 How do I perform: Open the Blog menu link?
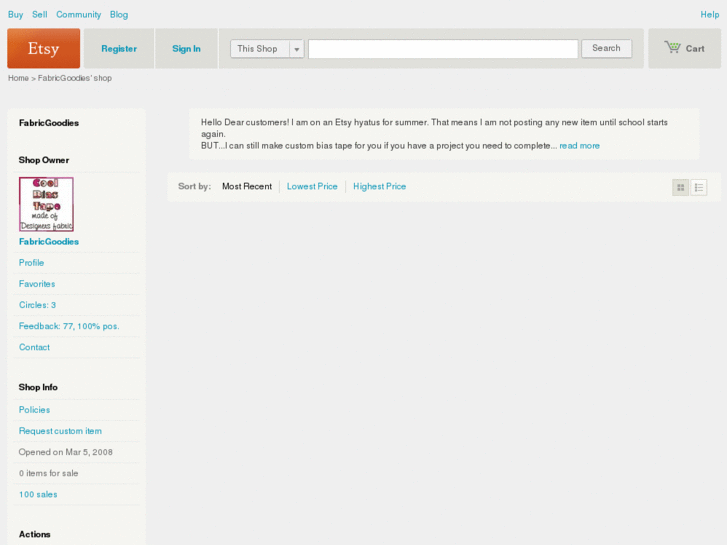tap(119, 14)
